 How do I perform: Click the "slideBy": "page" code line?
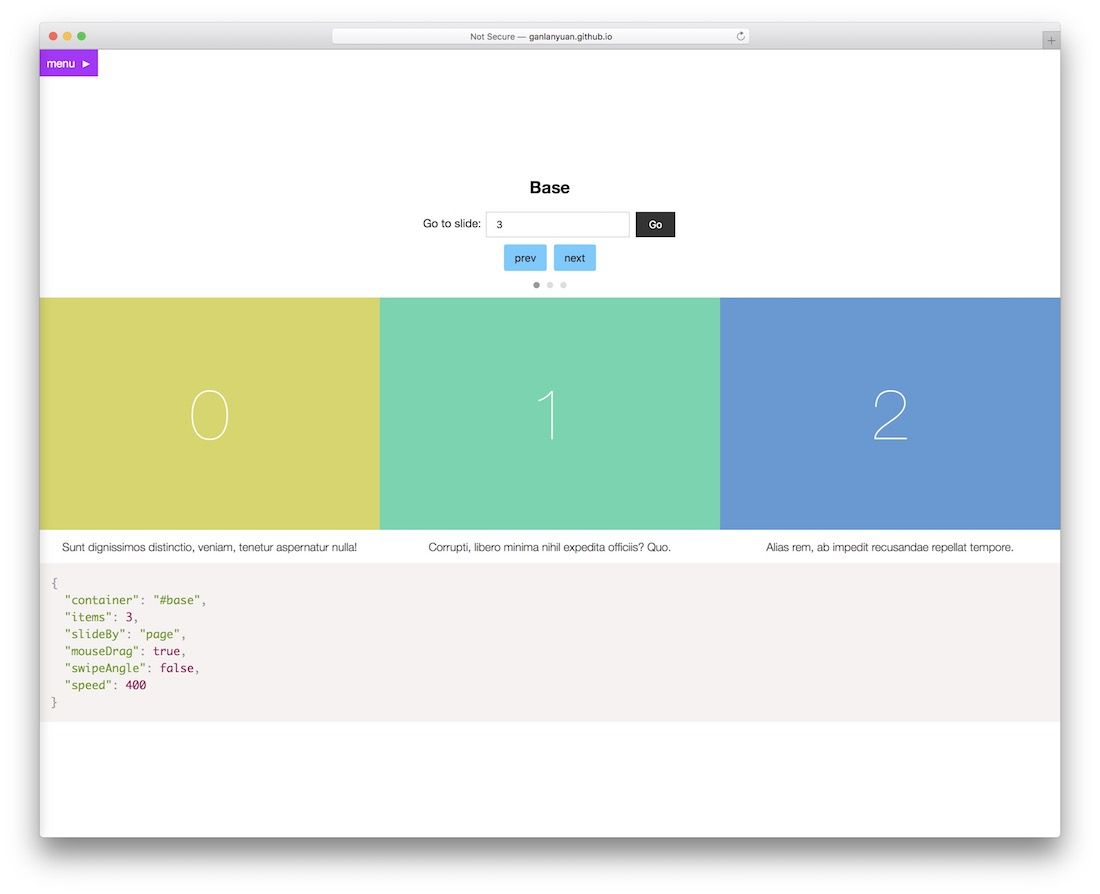click(126, 634)
